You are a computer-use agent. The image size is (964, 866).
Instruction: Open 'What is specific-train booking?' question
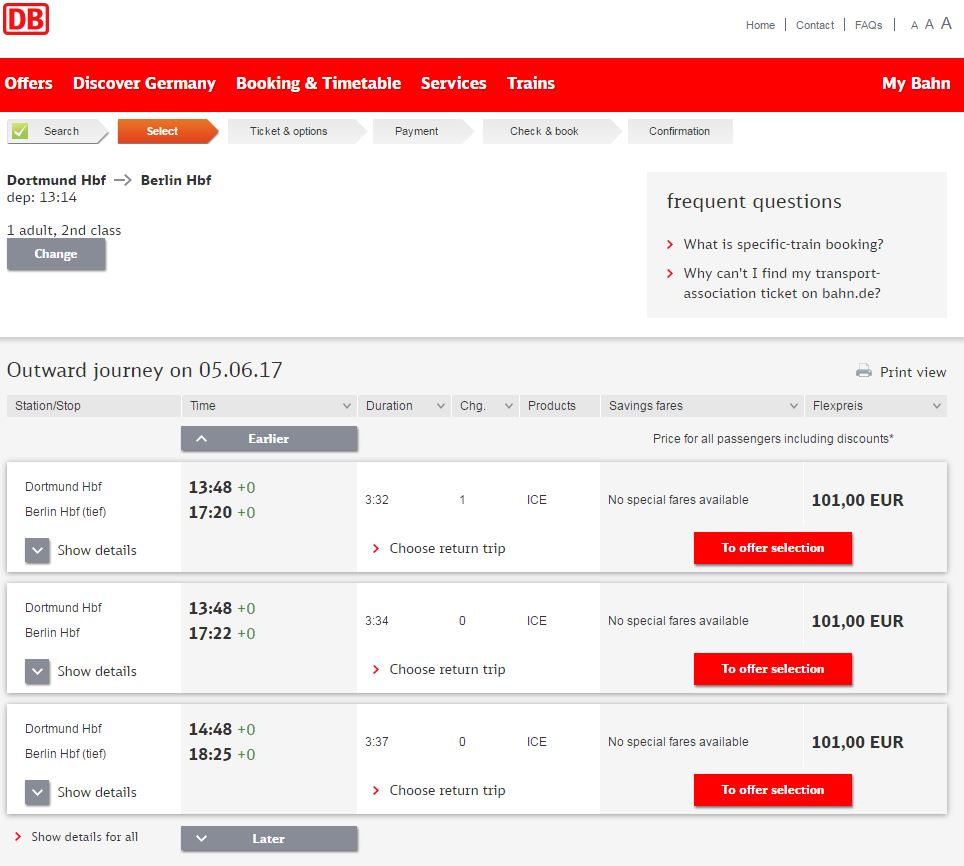(x=783, y=244)
